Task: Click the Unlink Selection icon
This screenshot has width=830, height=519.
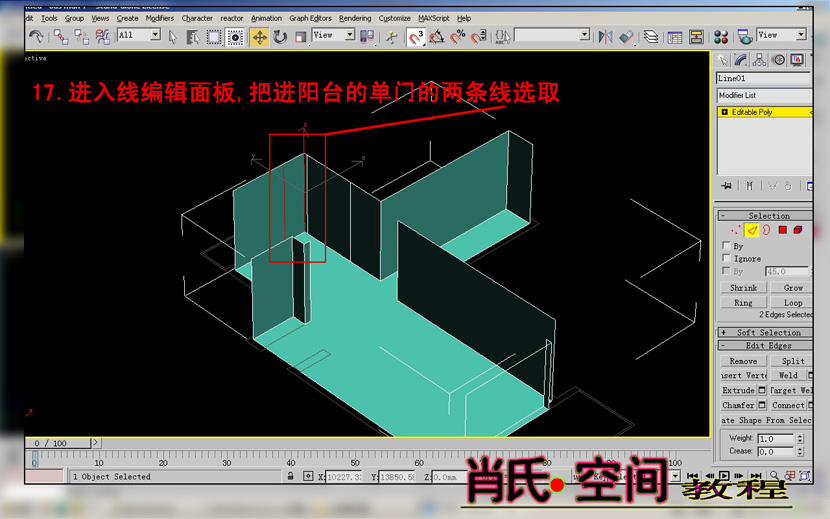Action: [82, 37]
